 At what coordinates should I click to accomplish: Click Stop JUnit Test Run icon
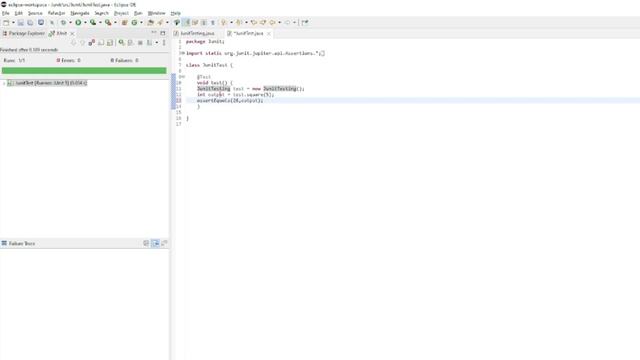(x=140, y=42)
